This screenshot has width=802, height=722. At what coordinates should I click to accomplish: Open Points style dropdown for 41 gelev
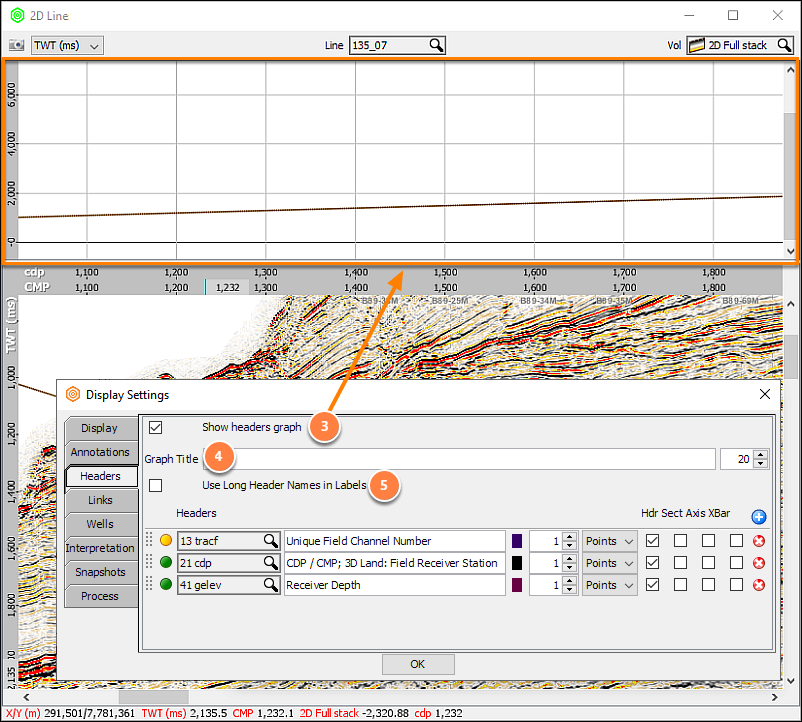pos(610,585)
